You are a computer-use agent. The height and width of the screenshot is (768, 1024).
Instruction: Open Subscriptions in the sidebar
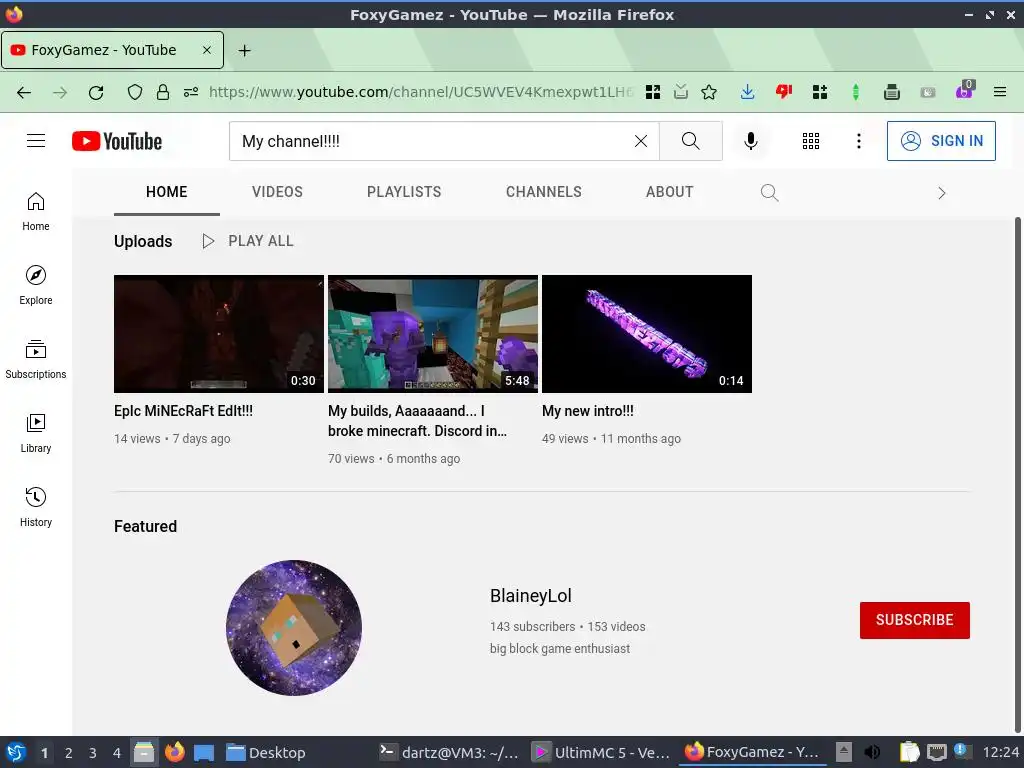tap(36, 359)
